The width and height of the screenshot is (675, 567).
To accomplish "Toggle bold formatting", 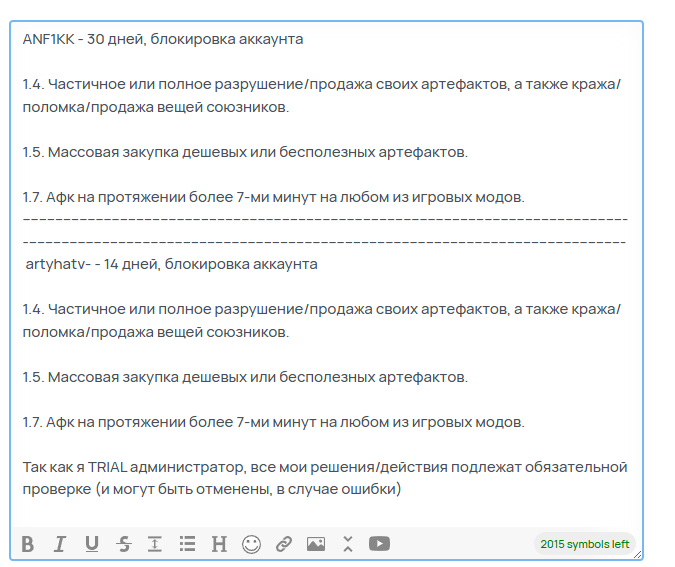I will [28, 544].
